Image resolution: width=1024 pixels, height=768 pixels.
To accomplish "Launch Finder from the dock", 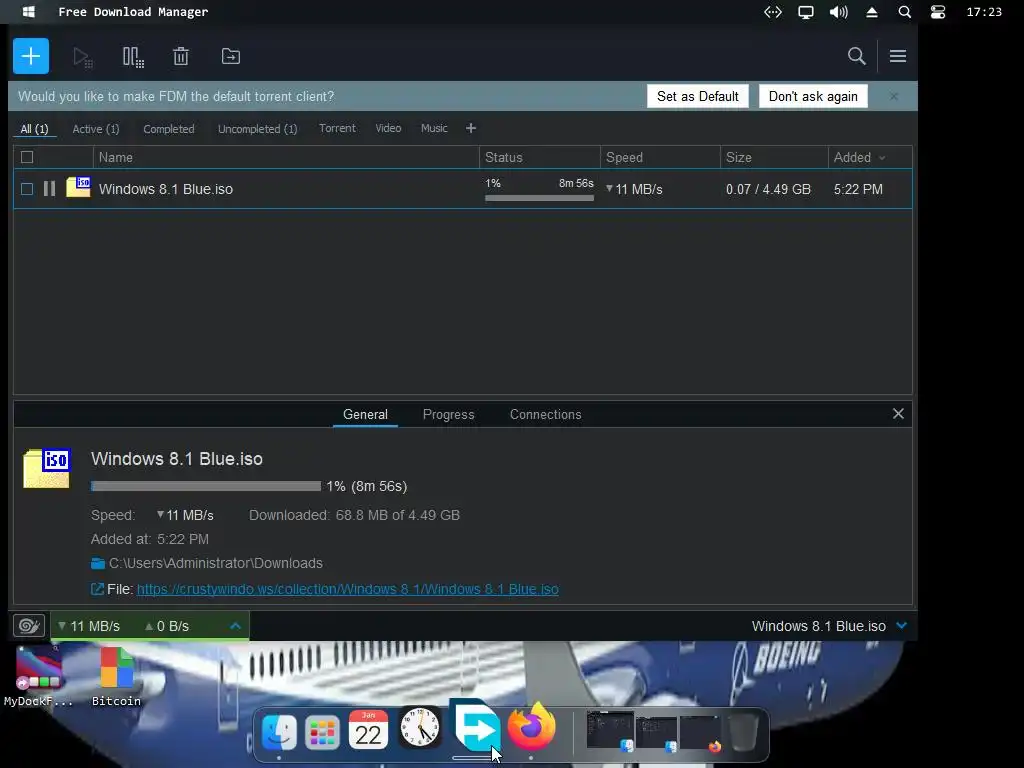I will (280, 732).
